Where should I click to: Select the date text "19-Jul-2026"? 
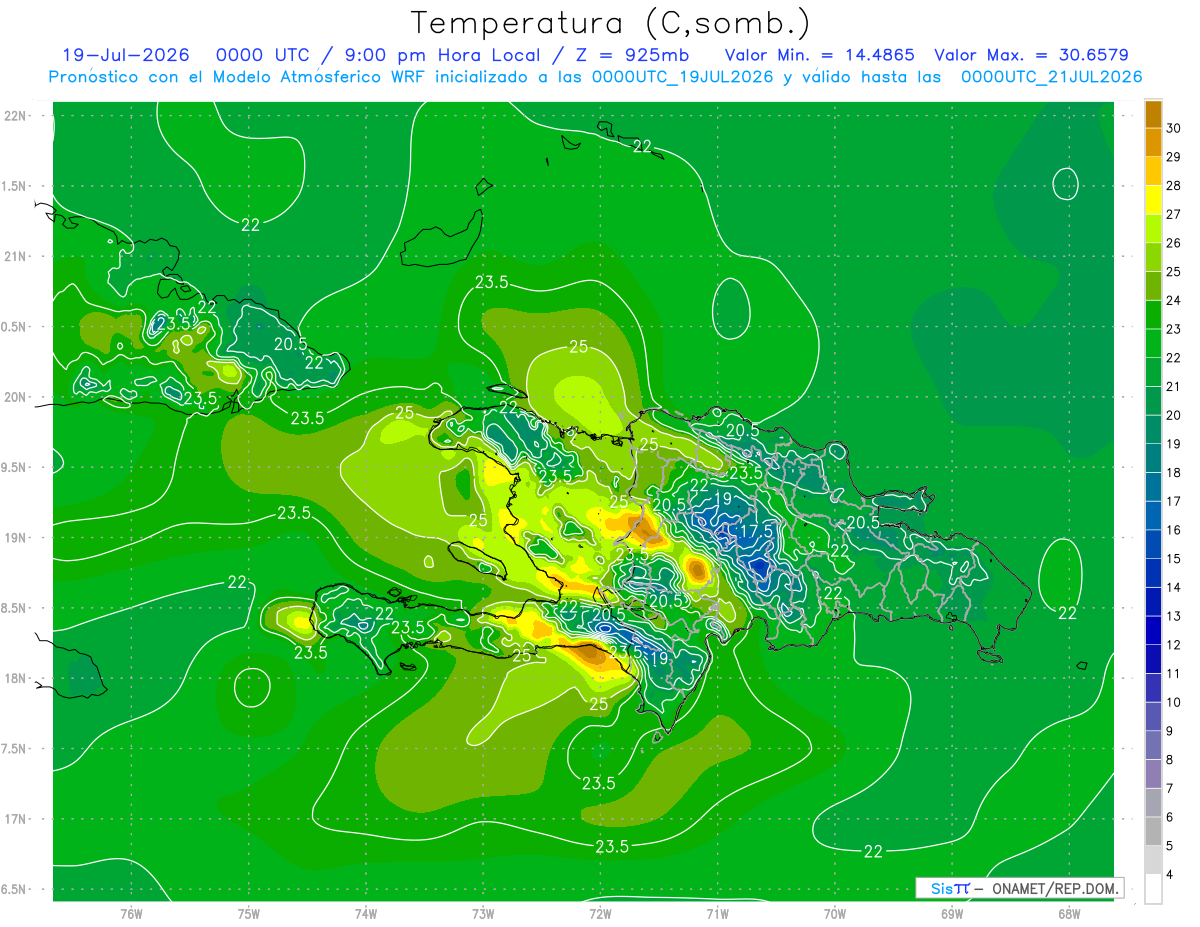(125, 55)
